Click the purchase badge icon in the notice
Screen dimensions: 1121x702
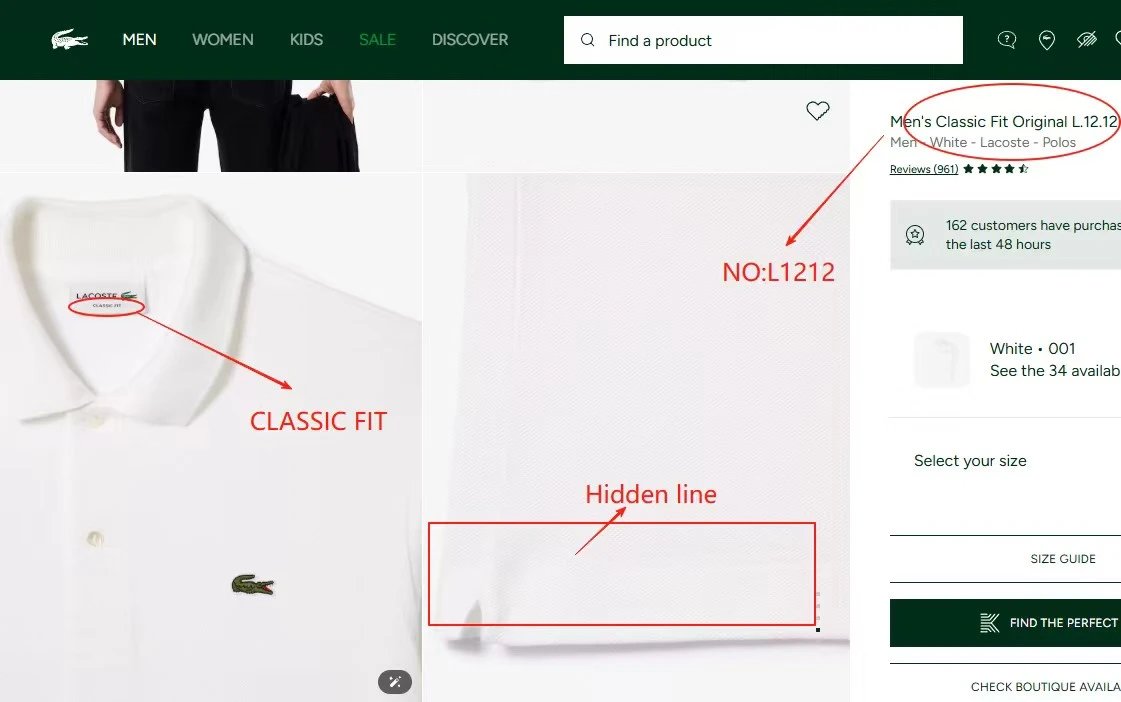(x=915, y=234)
